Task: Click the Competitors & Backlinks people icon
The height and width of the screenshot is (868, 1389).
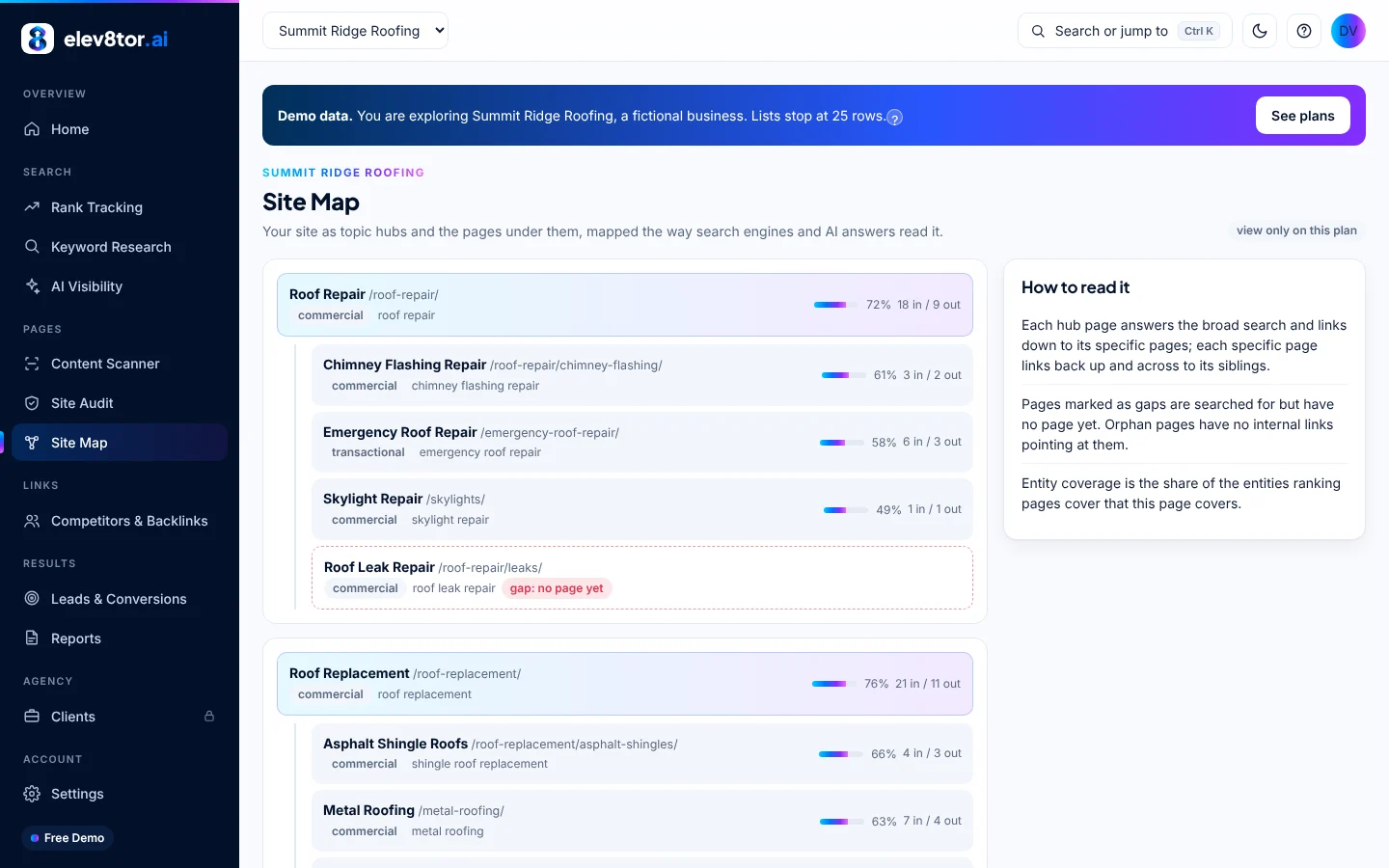Action: (32, 521)
